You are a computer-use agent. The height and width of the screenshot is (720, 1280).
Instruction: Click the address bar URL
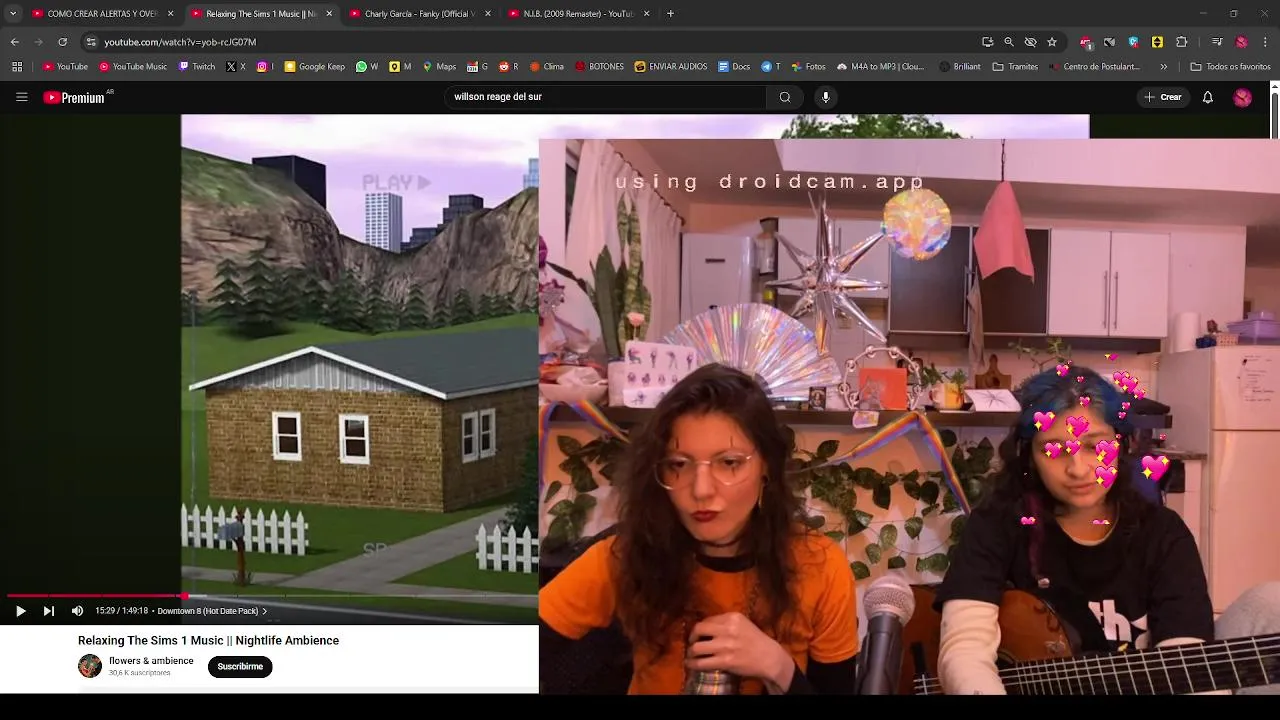click(x=180, y=42)
